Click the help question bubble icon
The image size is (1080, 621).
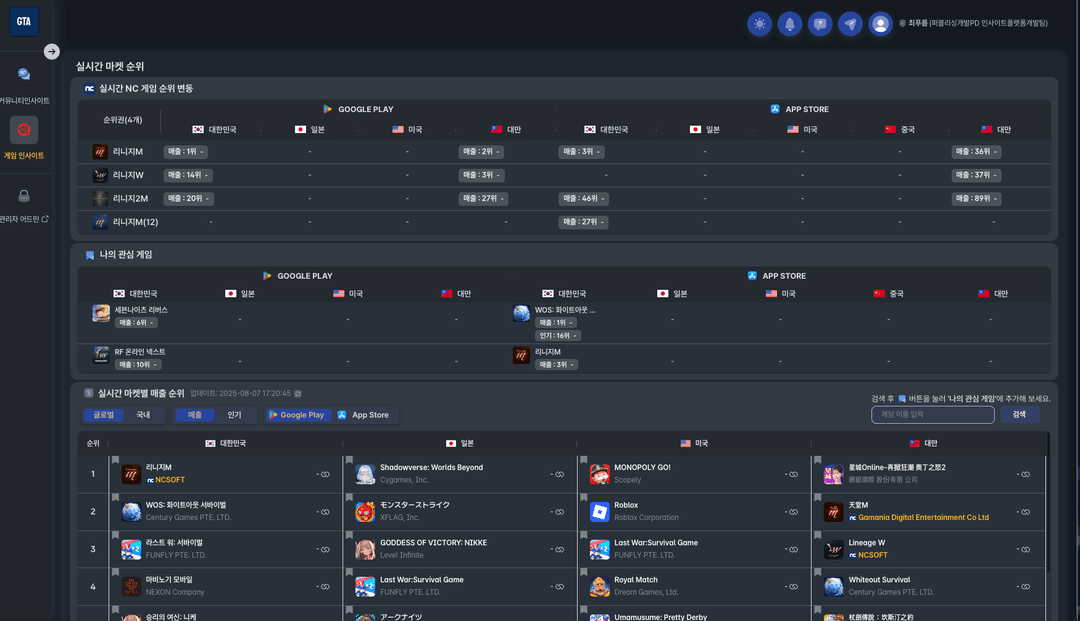[820, 24]
